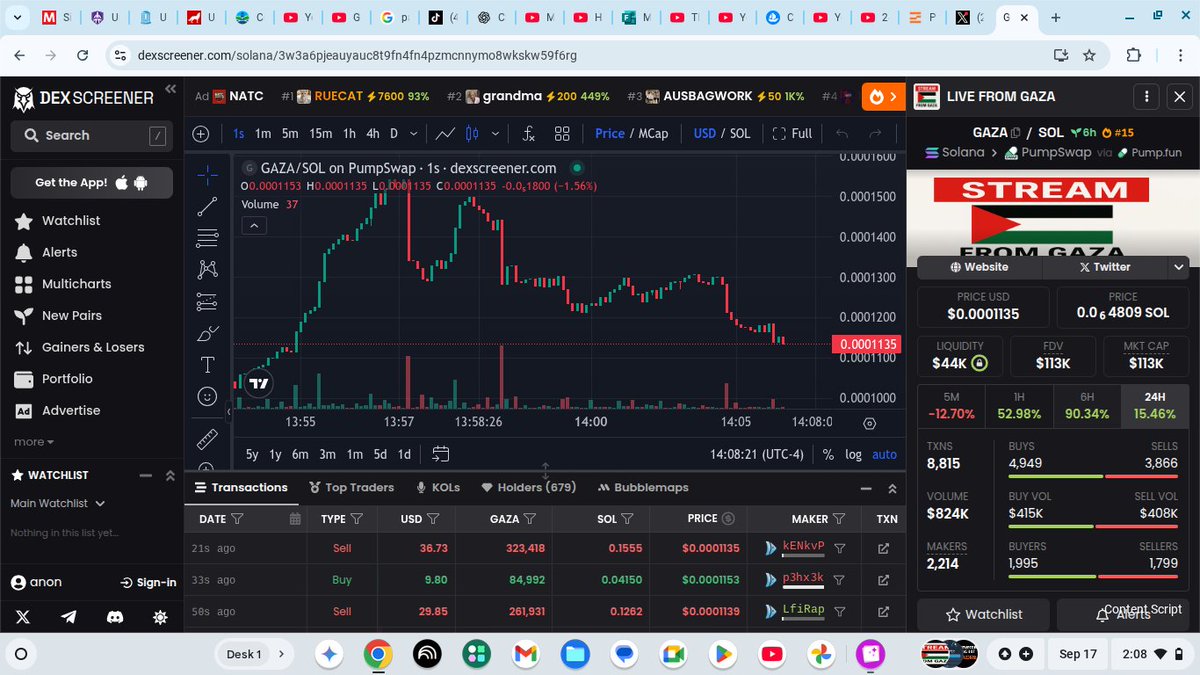Expand the chart interval dropdown
1200x675 pixels.
(414, 133)
